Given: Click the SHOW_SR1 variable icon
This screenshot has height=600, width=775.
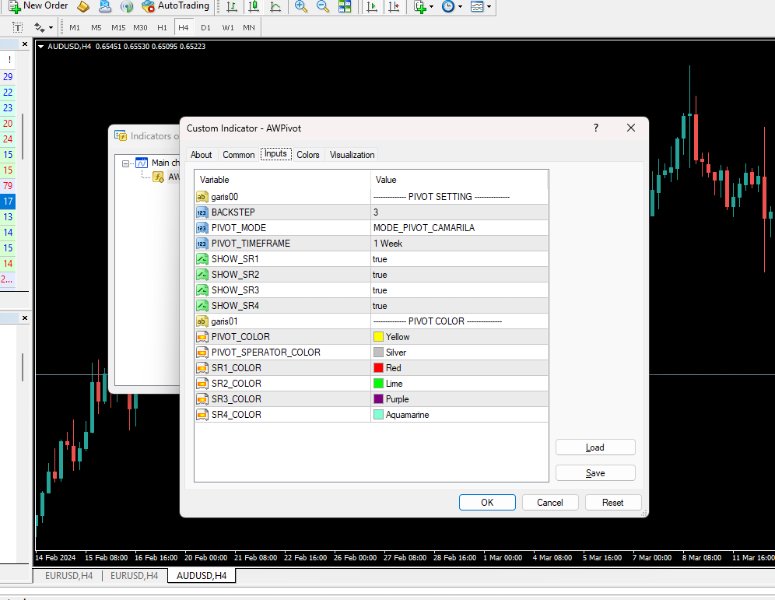Looking at the screenshot, I should [x=202, y=259].
